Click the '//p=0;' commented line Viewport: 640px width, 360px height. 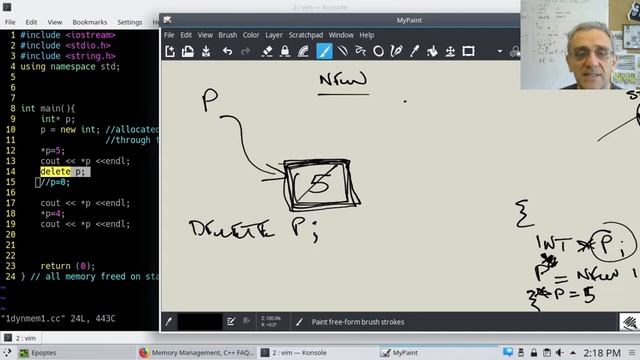(55, 182)
